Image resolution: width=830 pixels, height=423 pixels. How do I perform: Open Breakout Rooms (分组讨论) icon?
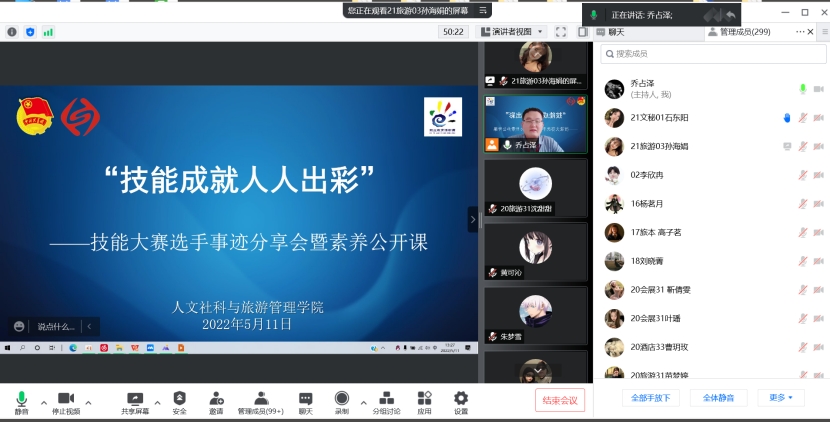click(387, 399)
